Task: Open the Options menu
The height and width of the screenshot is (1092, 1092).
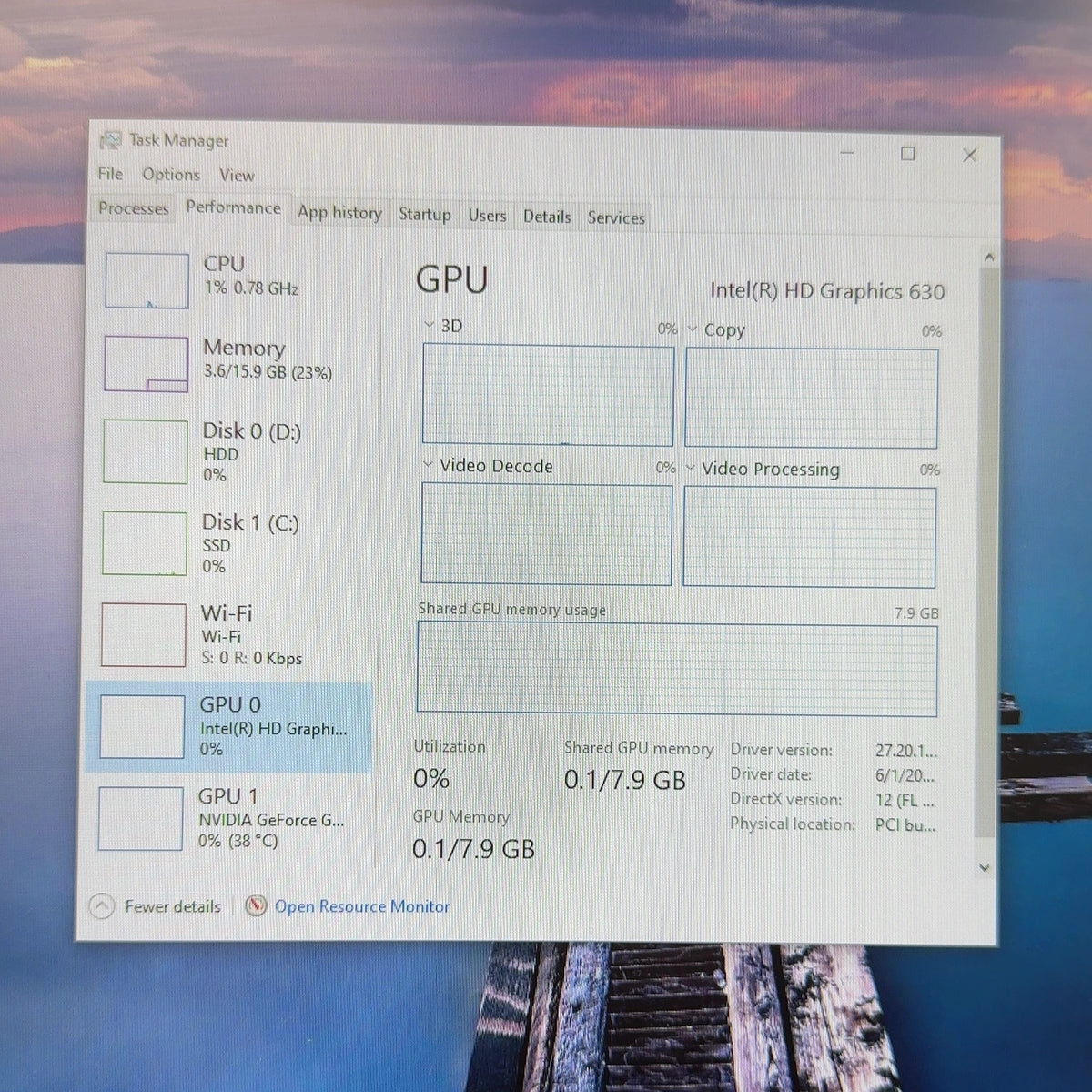Action: pos(171,174)
